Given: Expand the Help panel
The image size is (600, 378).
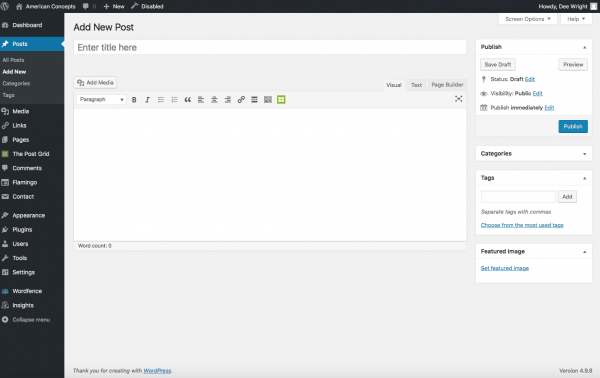Looking at the screenshot, I should [576, 19].
